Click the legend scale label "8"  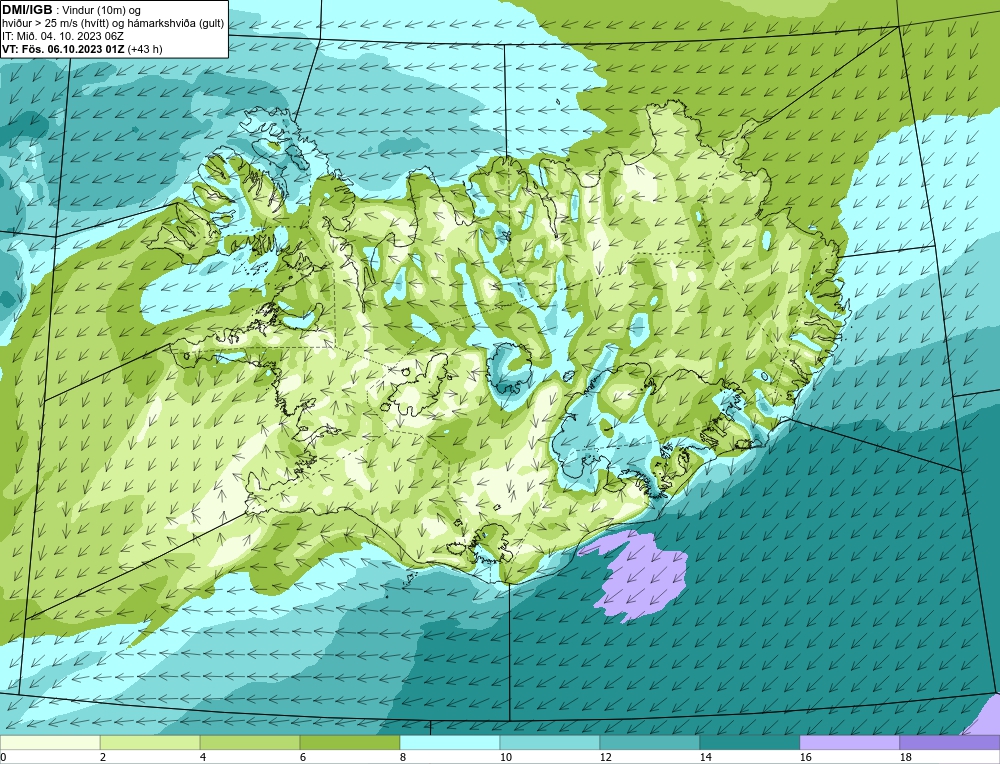pos(403,757)
